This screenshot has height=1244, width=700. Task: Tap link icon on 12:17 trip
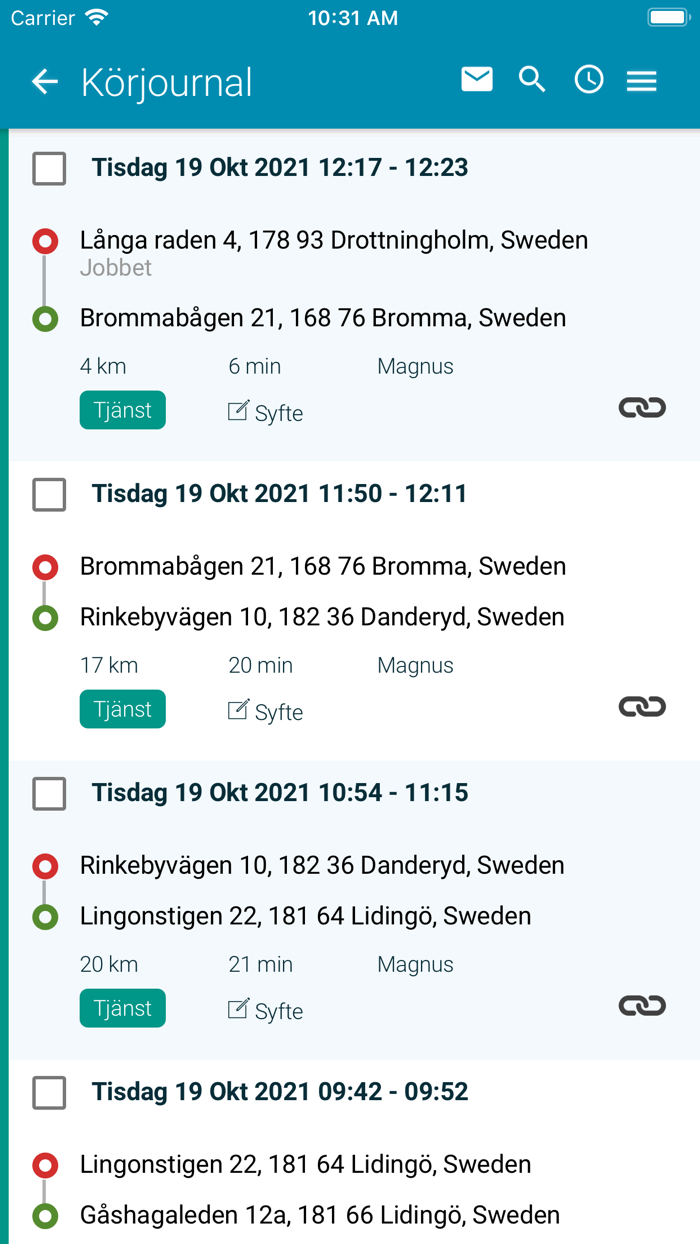pyautogui.click(x=642, y=407)
